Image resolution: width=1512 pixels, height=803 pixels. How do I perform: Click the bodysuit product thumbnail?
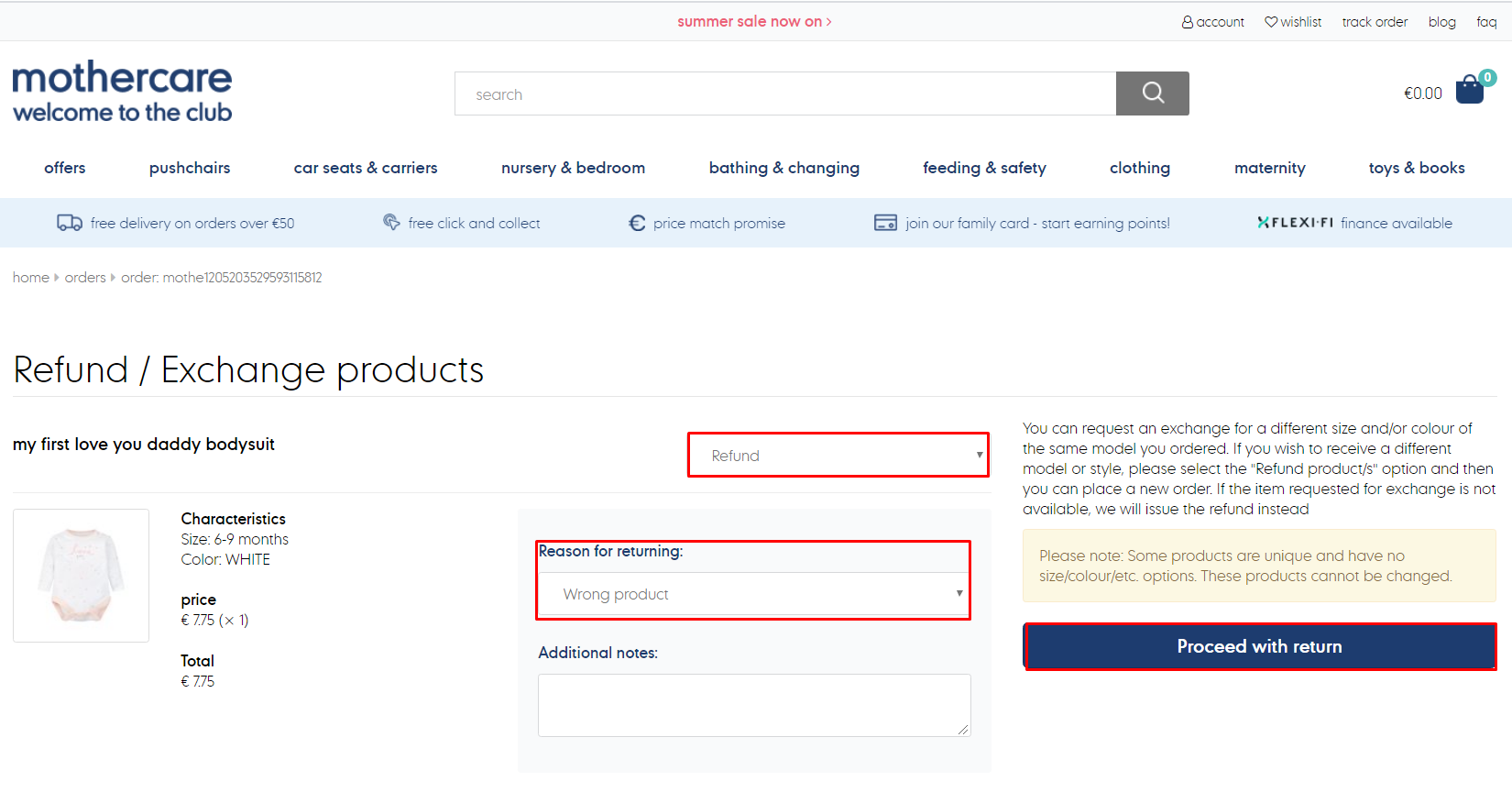coord(81,576)
